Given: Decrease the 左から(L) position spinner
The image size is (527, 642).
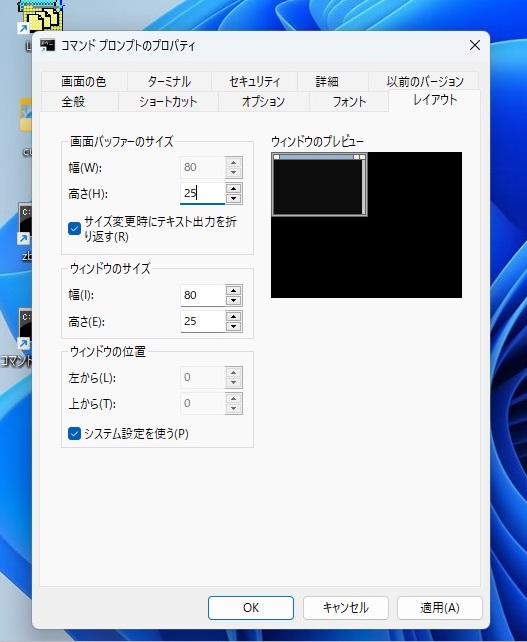Looking at the screenshot, I should coord(234,382).
